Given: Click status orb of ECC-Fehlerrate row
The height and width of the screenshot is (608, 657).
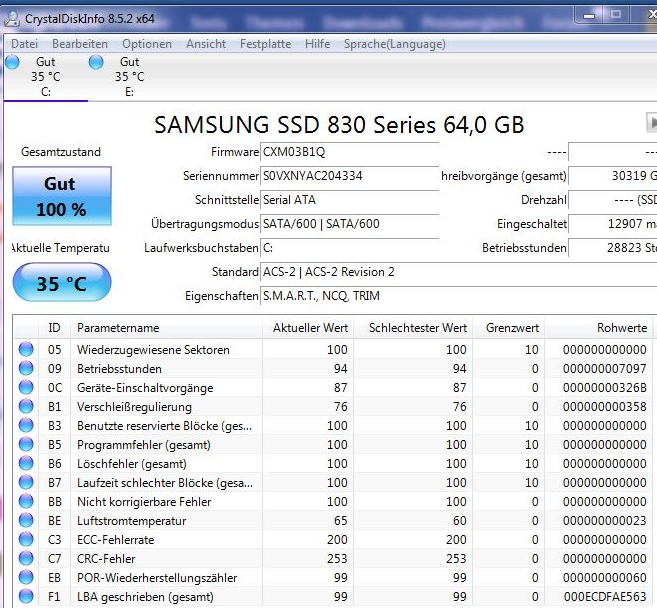Looking at the screenshot, I should point(26,540).
